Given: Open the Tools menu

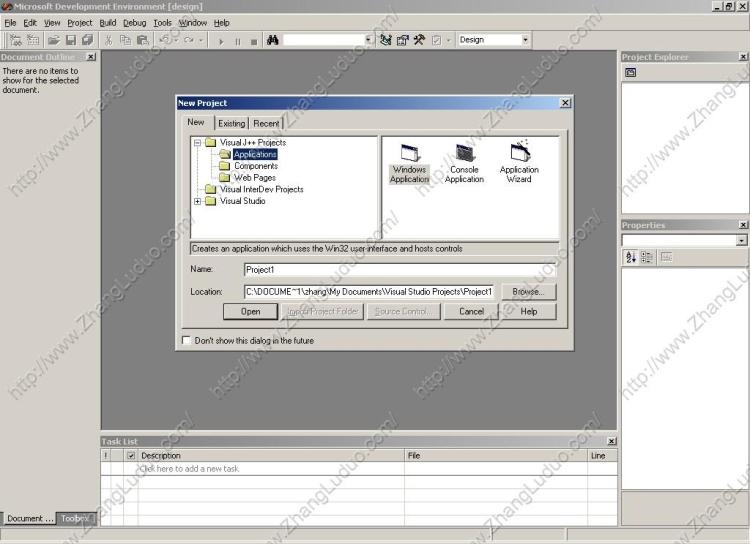Looking at the screenshot, I should point(162,22).
